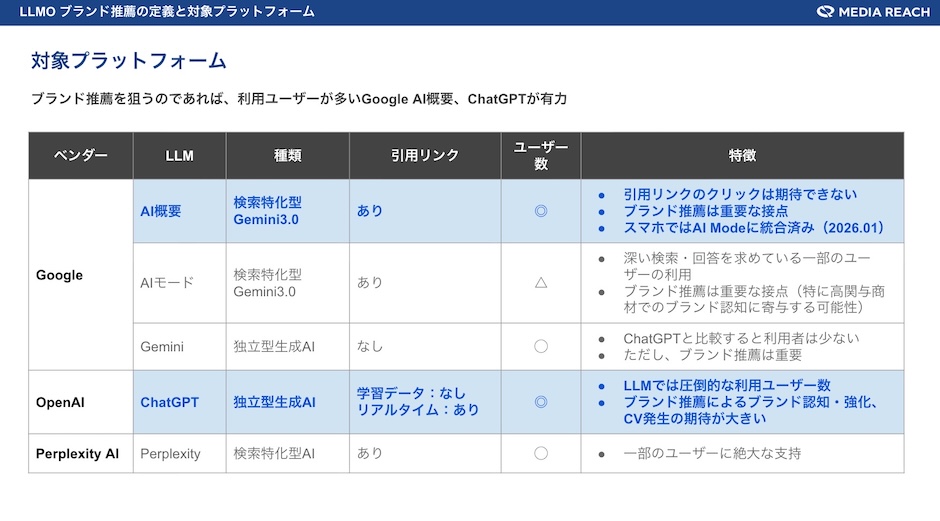
Task: Click the 特徴 column header
Action: (x=742, y=156)
